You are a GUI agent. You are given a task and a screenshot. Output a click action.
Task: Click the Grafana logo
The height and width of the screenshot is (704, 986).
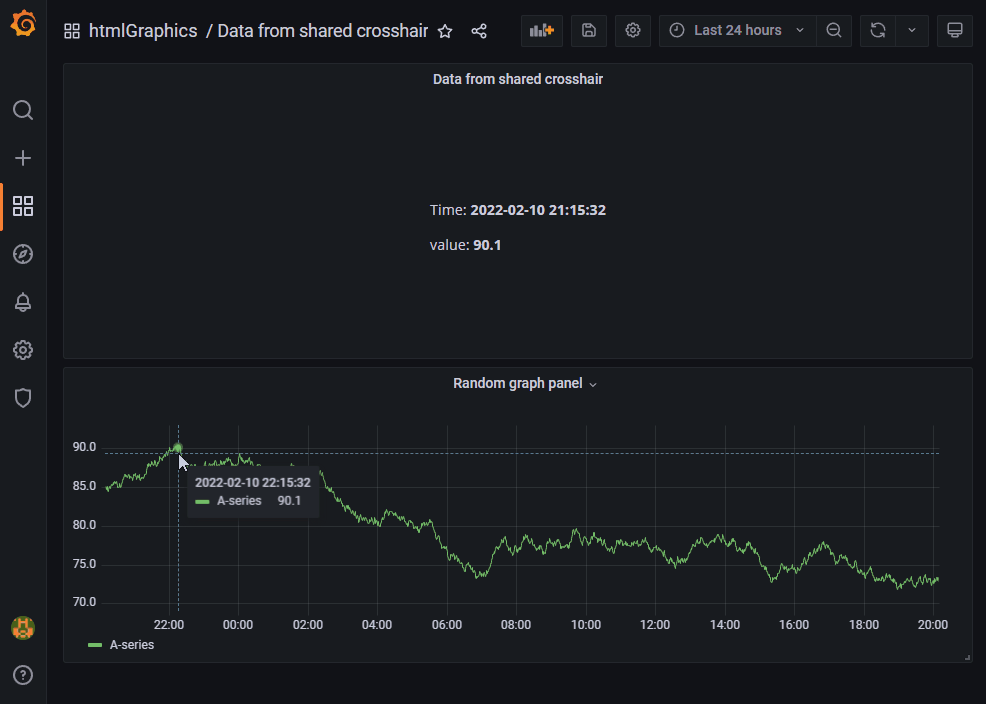pos(23,20)
